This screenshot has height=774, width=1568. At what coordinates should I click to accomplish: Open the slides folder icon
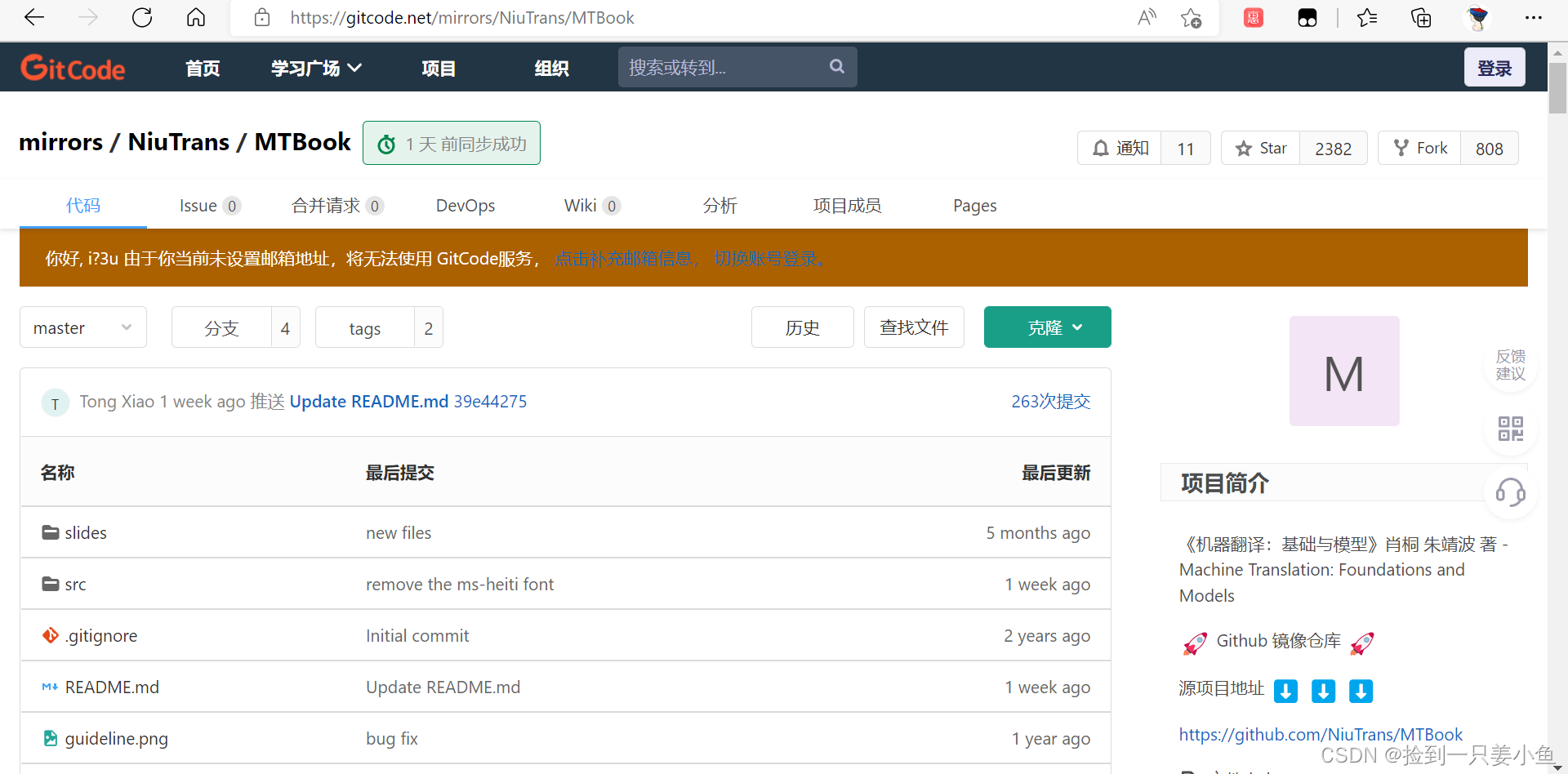click(x=50, y=532)
